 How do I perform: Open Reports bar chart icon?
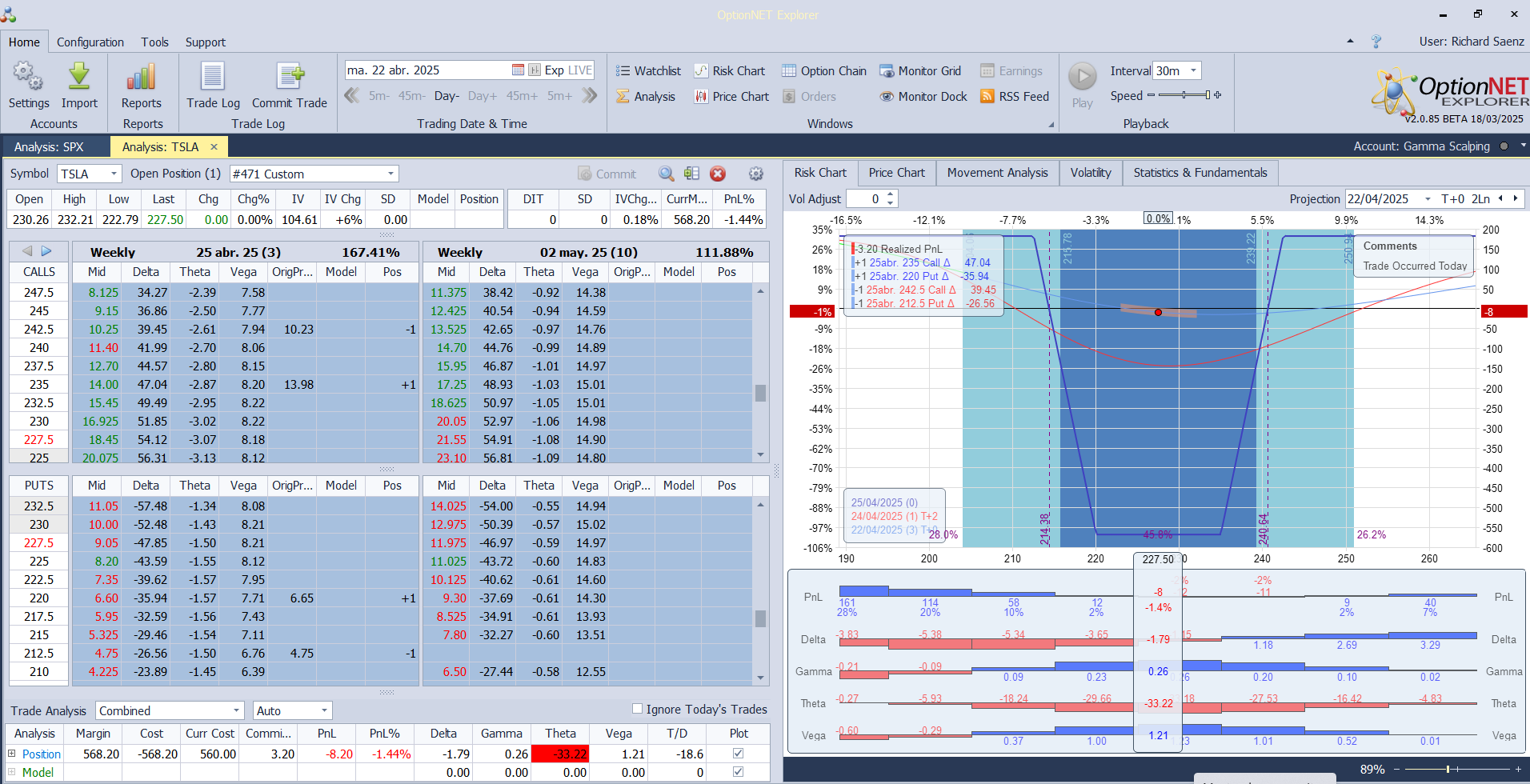[x=141, y=78]
